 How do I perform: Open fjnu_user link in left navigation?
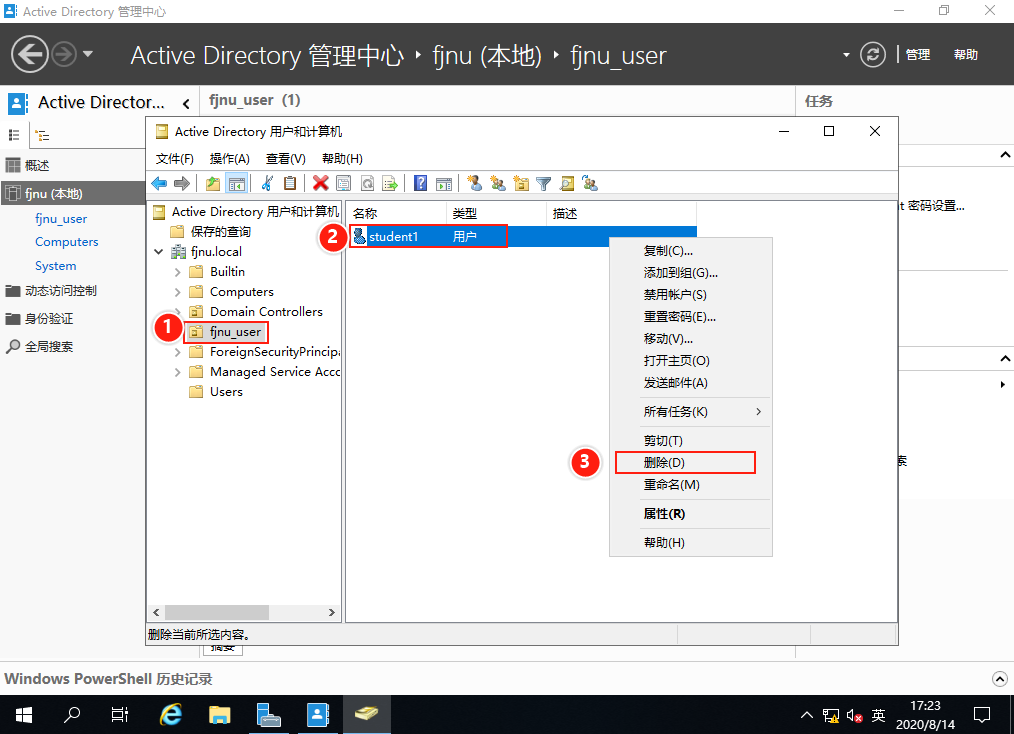[61, 219]
